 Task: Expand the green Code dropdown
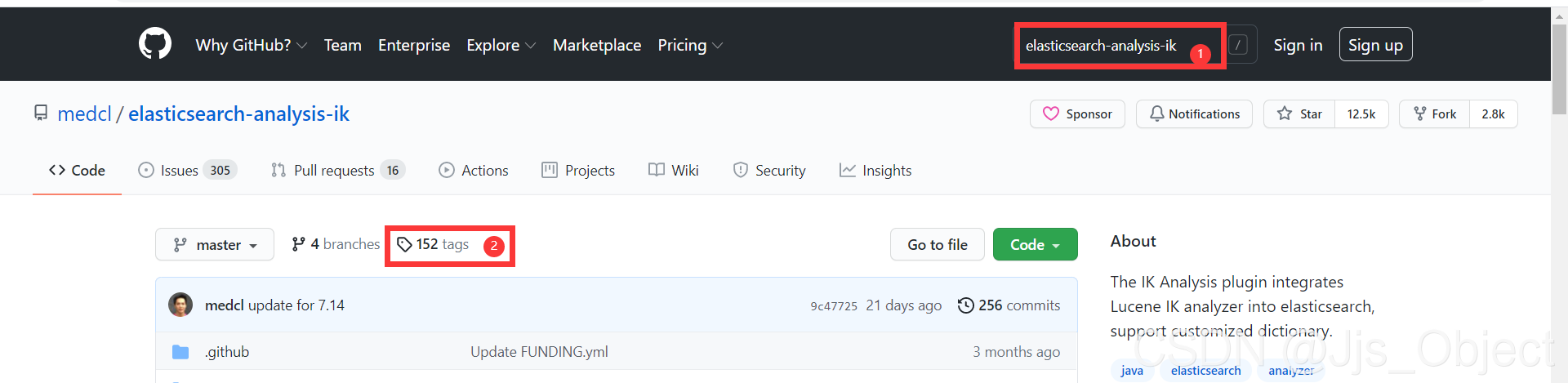click(x=1035, y=245)
